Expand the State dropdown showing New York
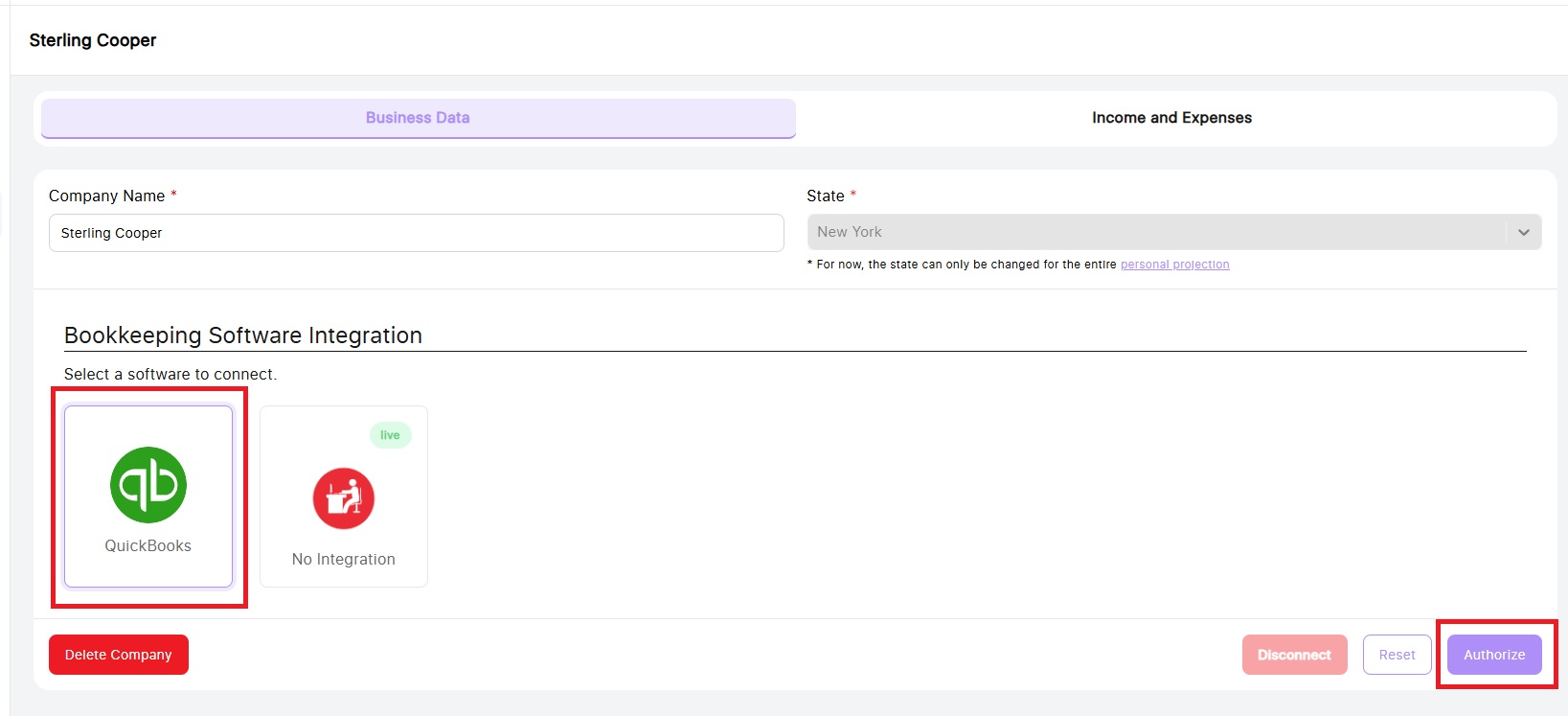Image resolution: width=1568 pixels, height=716 pixels. 1174,232
